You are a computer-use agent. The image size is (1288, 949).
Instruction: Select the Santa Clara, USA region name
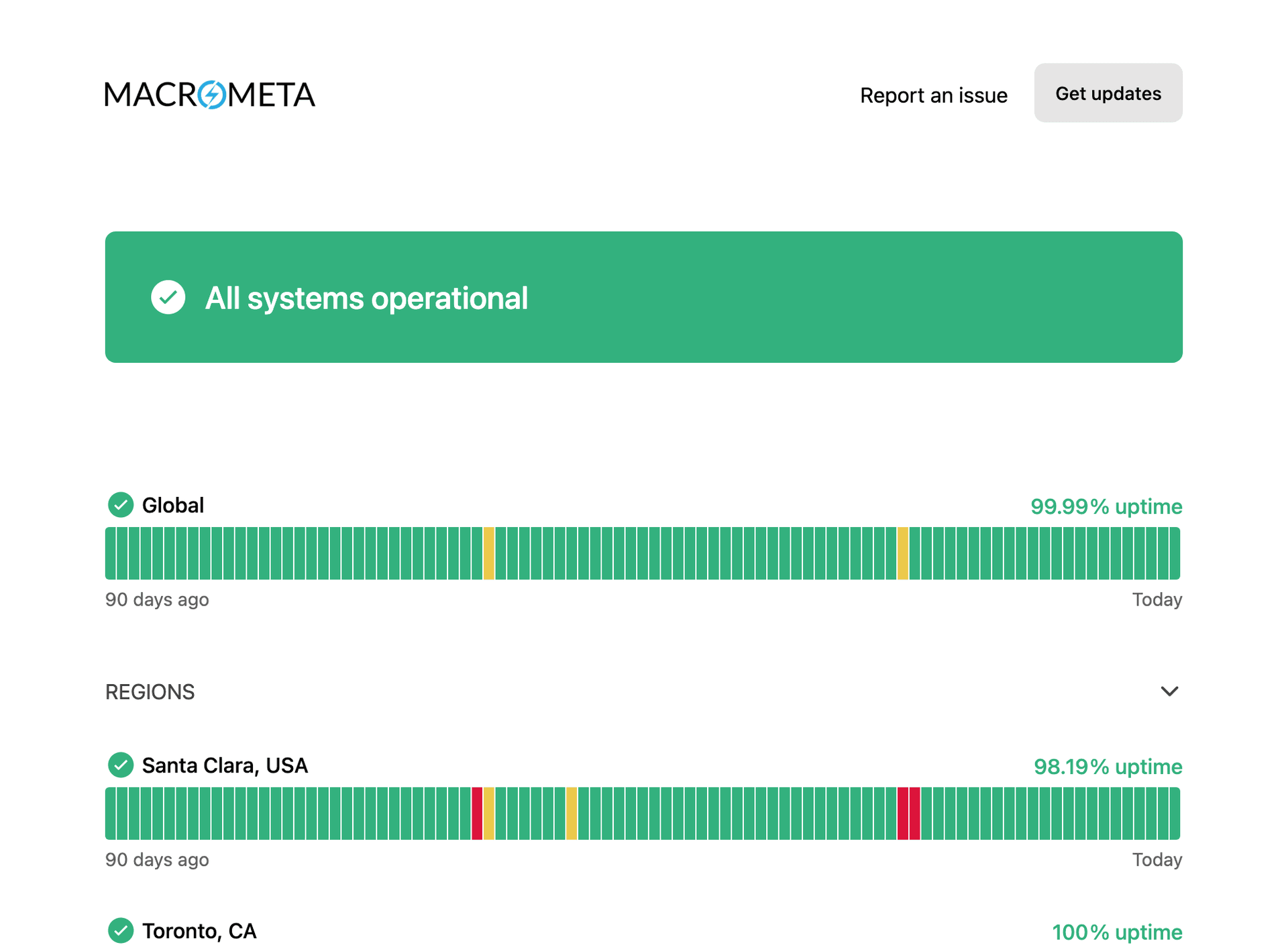coord(225,765)
